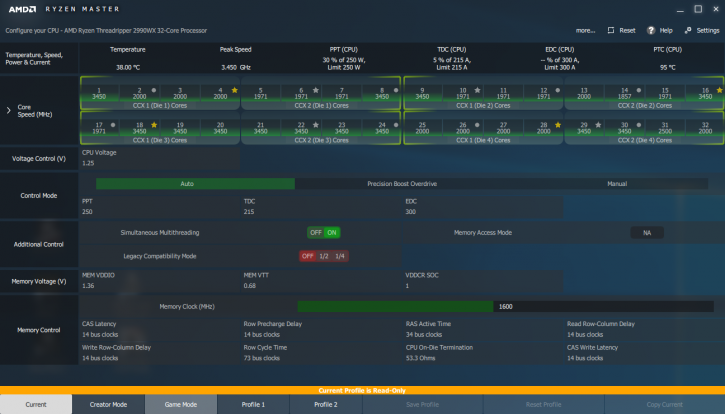725x414 pixels.
Task: Click gold star on core 28
Action: tap(558, 125)
